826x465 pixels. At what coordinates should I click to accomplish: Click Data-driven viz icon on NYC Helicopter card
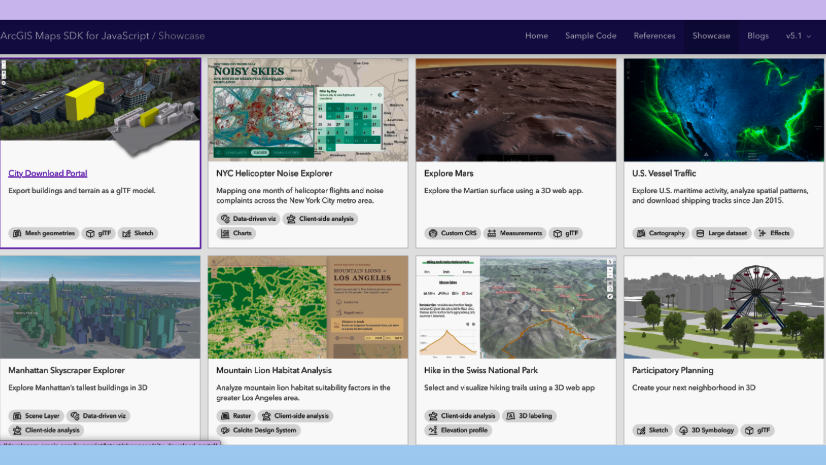pos(225,219)
